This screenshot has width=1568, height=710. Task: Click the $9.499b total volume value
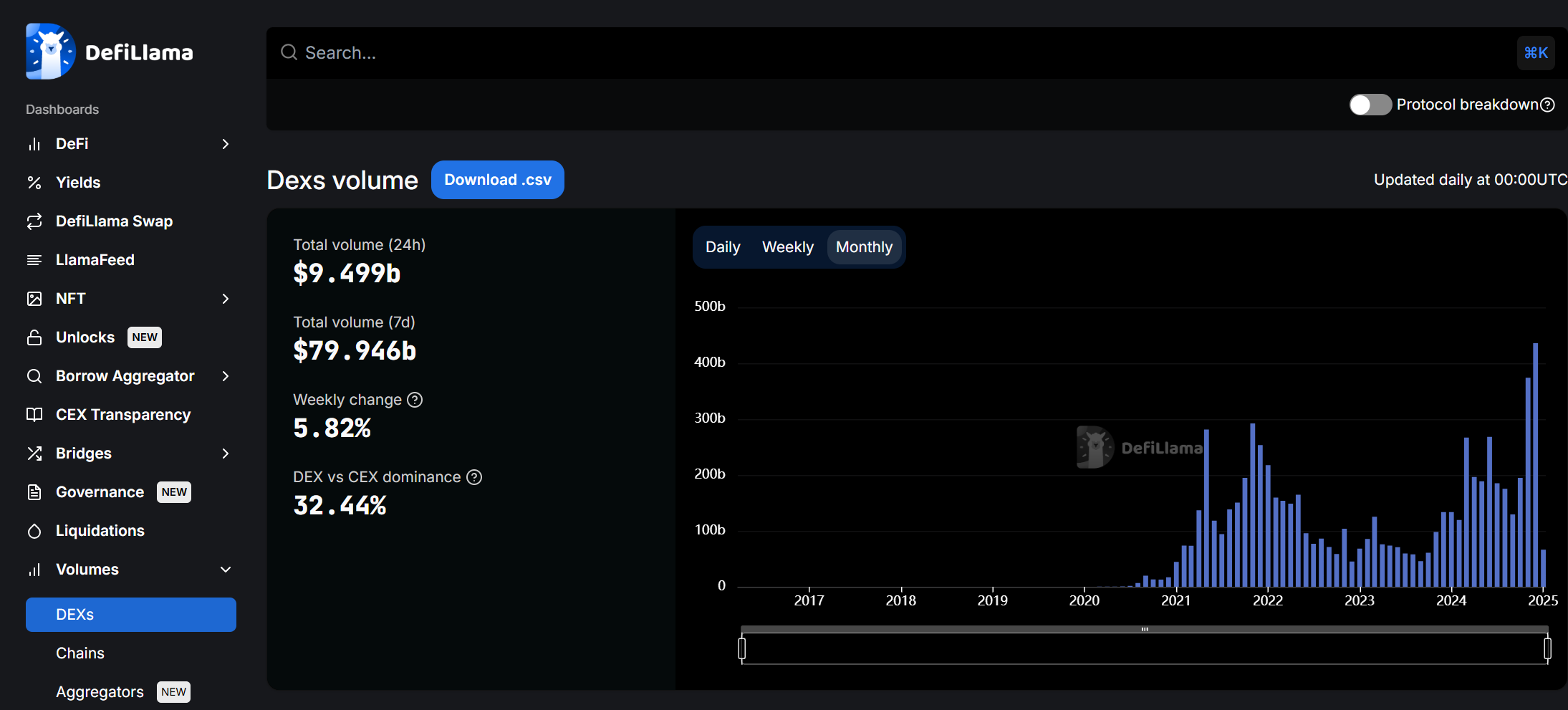pyautogui.click(x=347, y=273)
